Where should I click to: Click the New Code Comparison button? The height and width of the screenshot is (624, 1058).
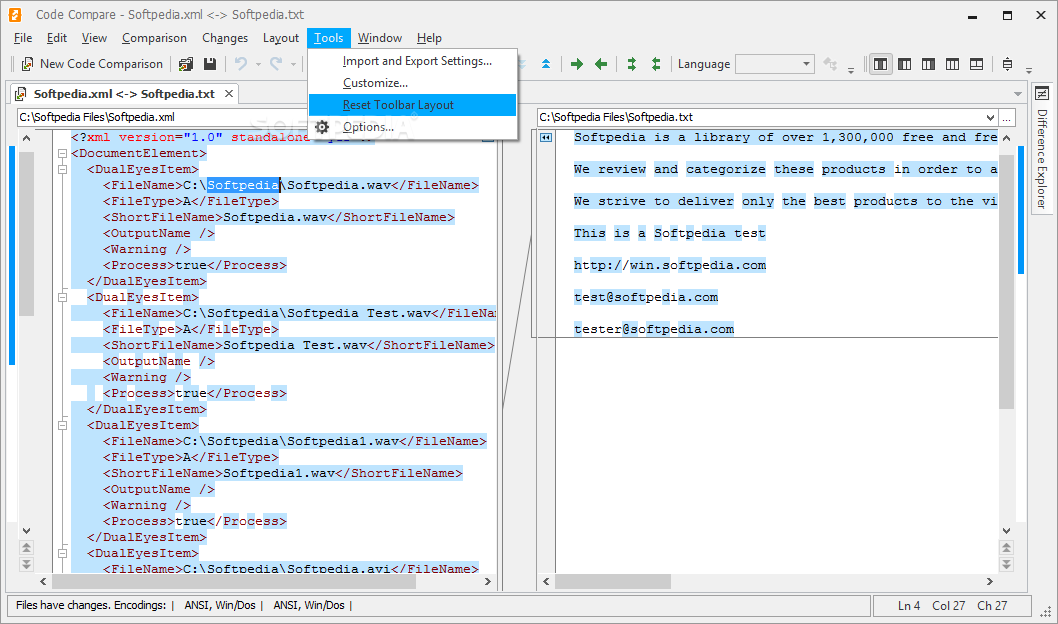pyautogui.click(x=92, y=64)
